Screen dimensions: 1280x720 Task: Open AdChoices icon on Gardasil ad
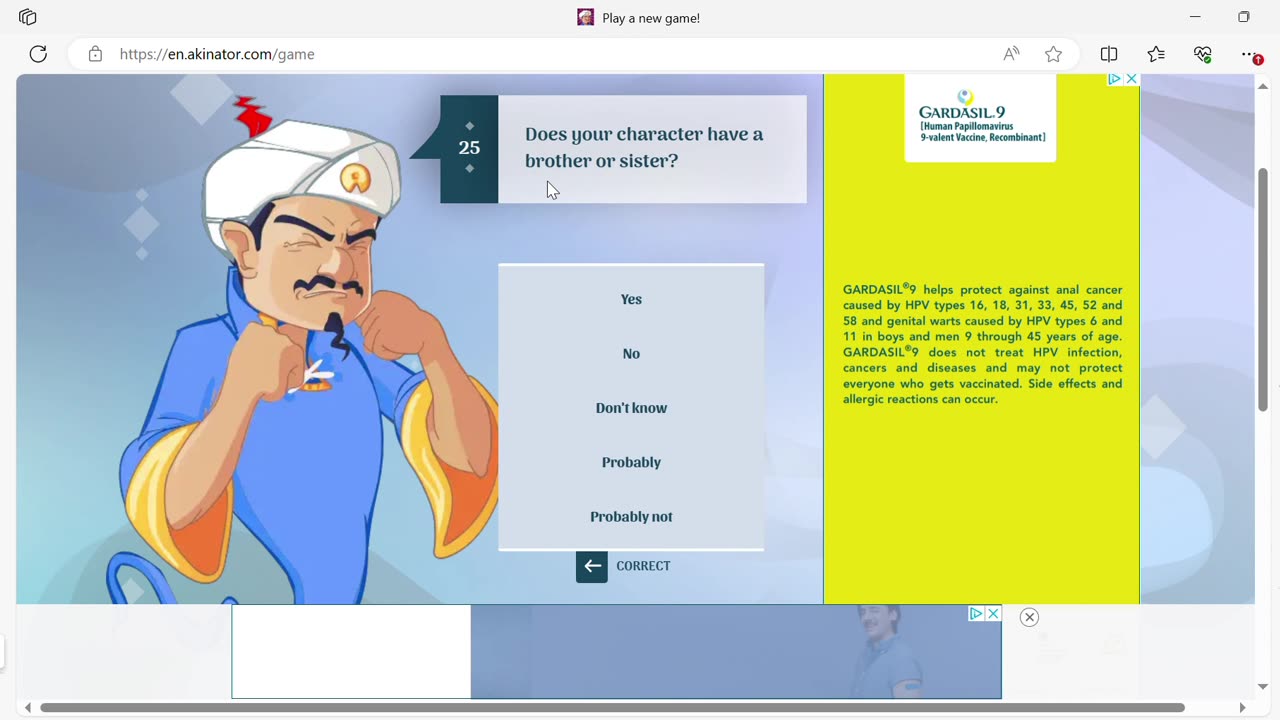1114,79
